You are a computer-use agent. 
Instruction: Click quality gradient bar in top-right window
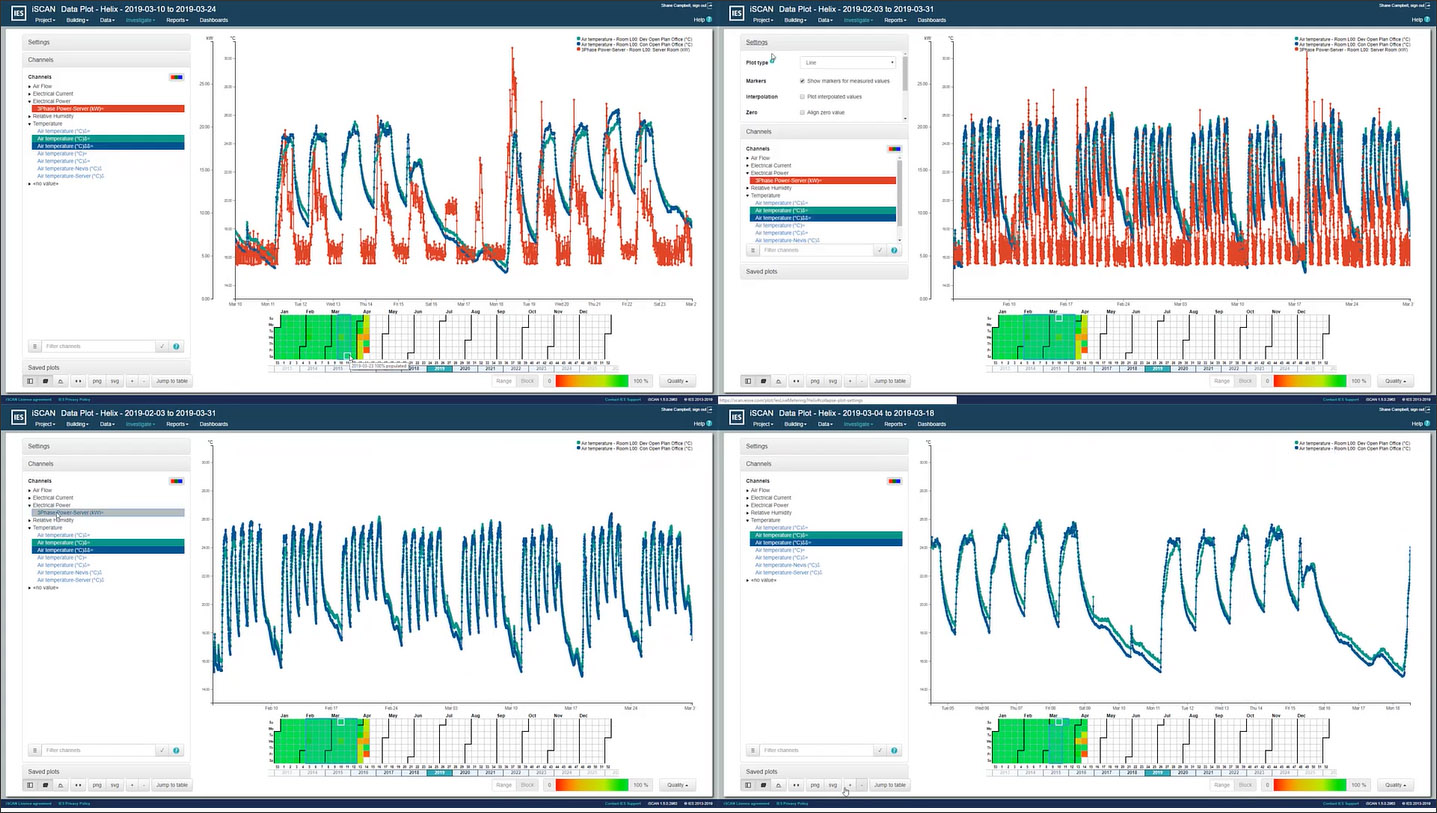pyautogui.click(x=1308, y=381)
